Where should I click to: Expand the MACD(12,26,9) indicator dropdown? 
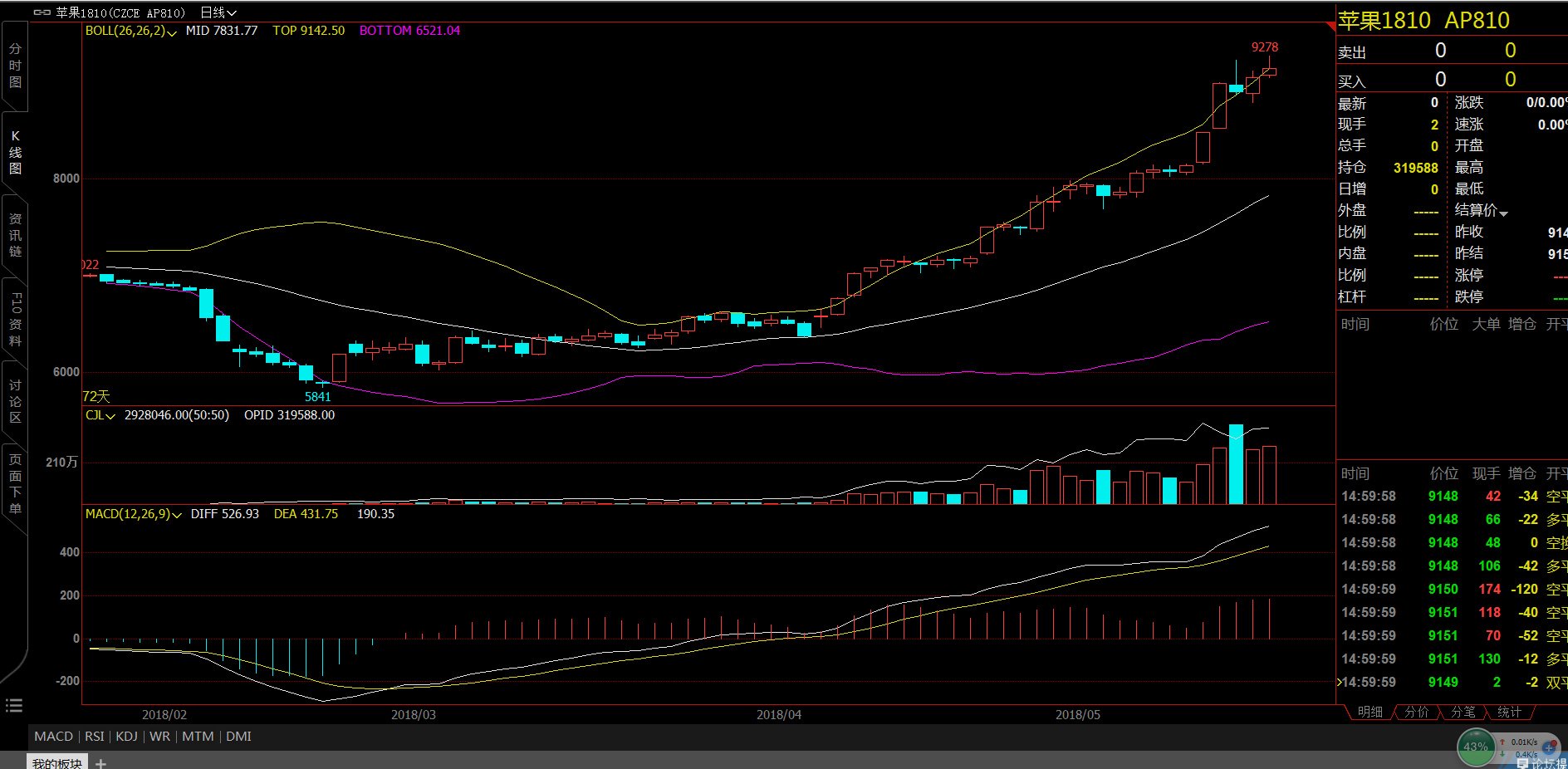[x=133, y=514]
